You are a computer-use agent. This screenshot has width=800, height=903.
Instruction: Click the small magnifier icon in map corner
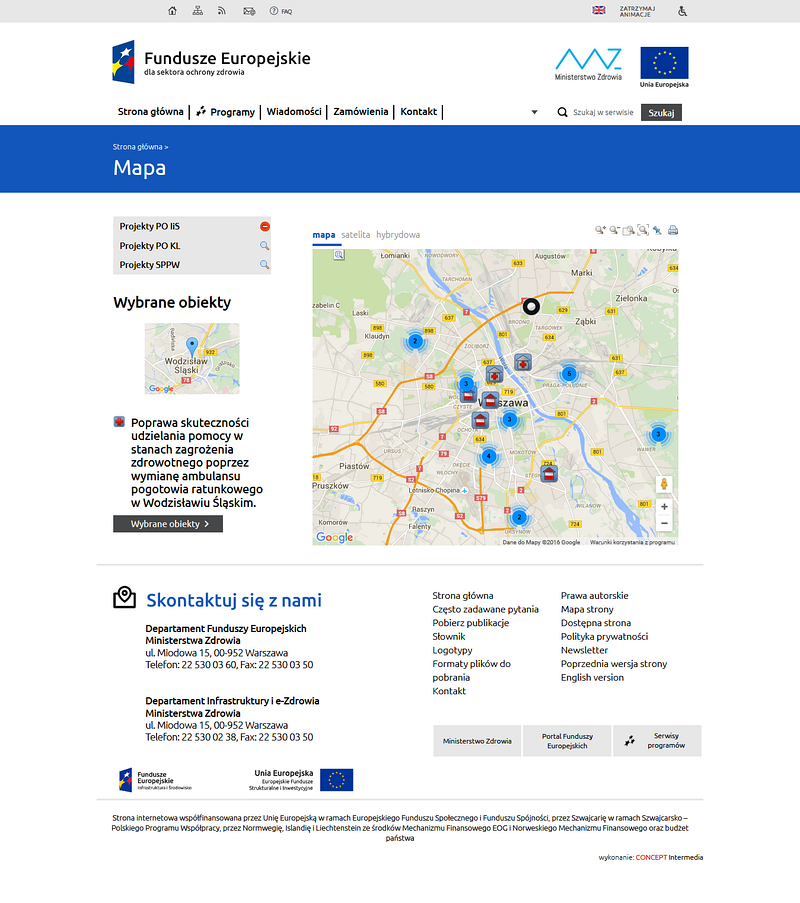339,255
